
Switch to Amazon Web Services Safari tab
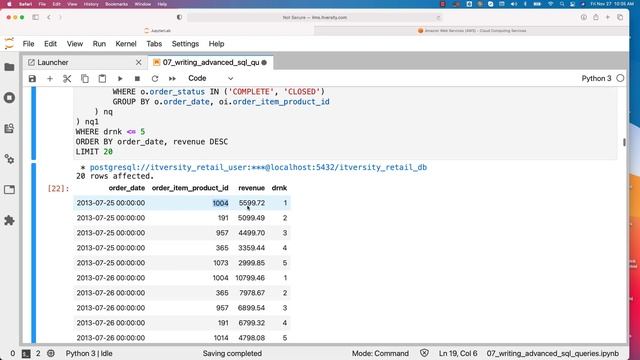click(x=472, y=31)
